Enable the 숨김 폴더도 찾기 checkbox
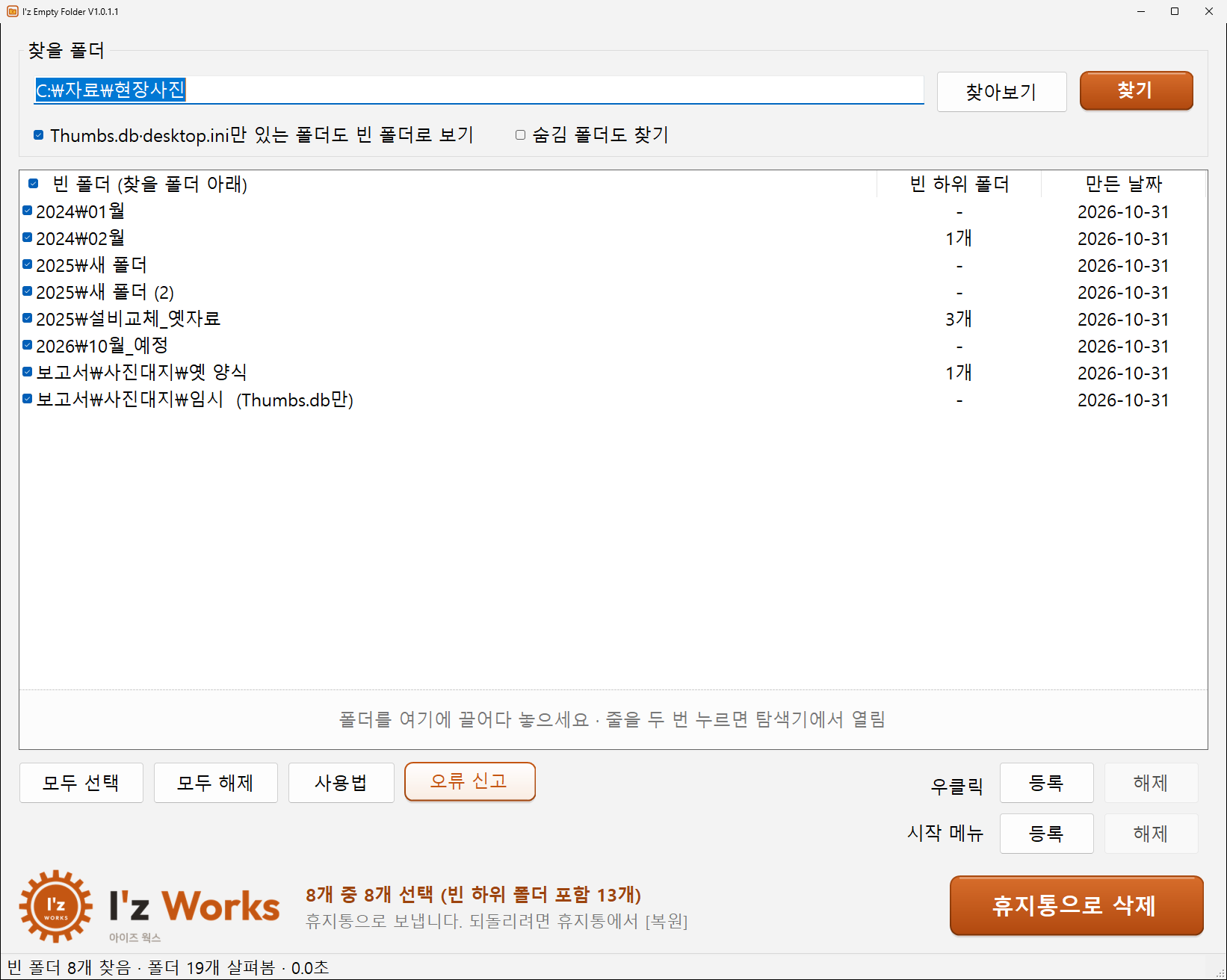This screenshot has height=980, width=1227. point(520,135)
